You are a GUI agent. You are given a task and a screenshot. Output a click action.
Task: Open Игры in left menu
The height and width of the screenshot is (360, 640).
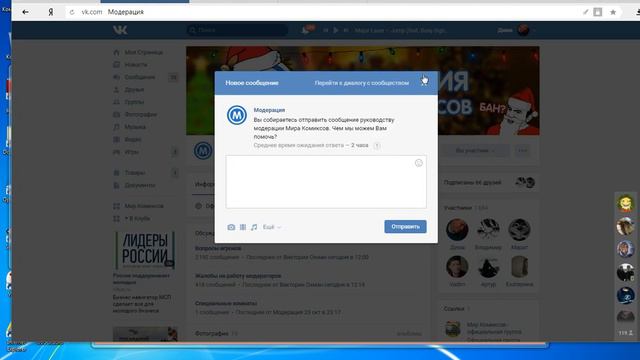tap(131, 152)
